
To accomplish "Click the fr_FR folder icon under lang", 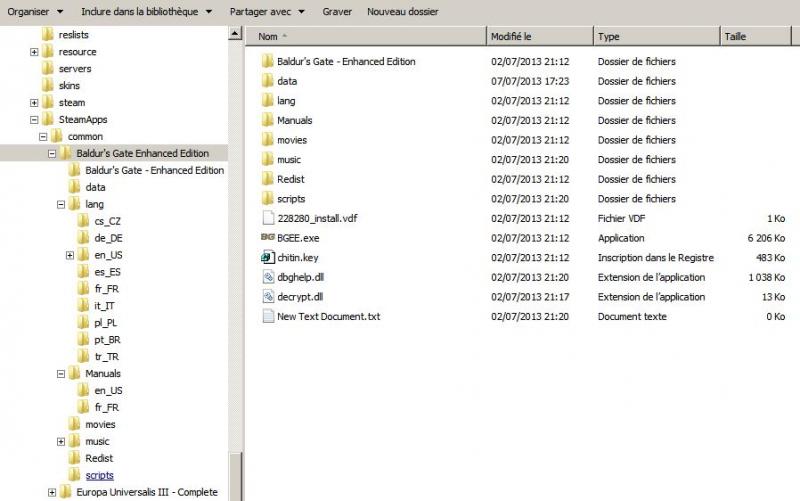I will point(83,288).
